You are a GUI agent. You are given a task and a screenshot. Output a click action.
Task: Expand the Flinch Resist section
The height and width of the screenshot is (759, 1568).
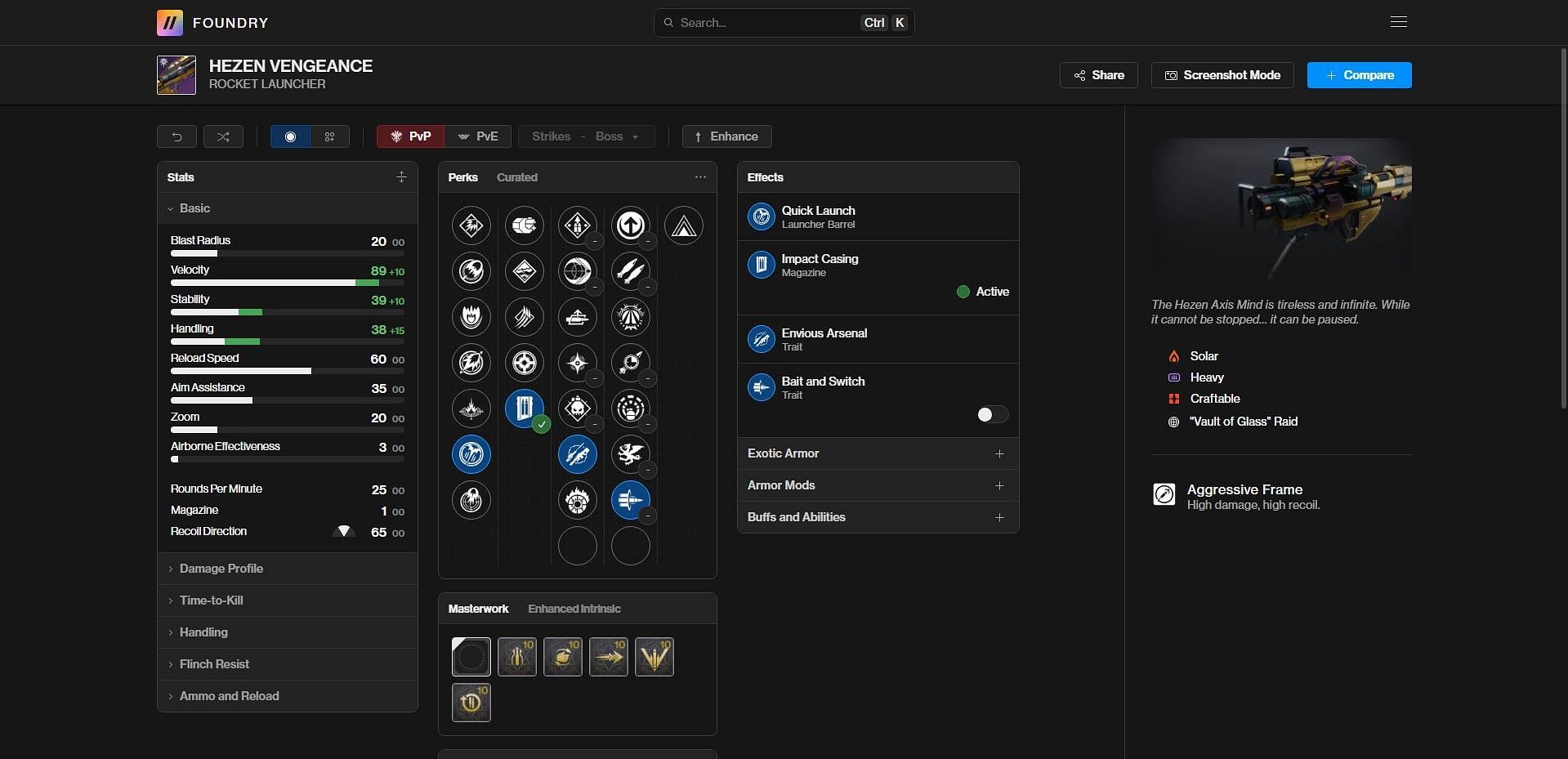288,664
